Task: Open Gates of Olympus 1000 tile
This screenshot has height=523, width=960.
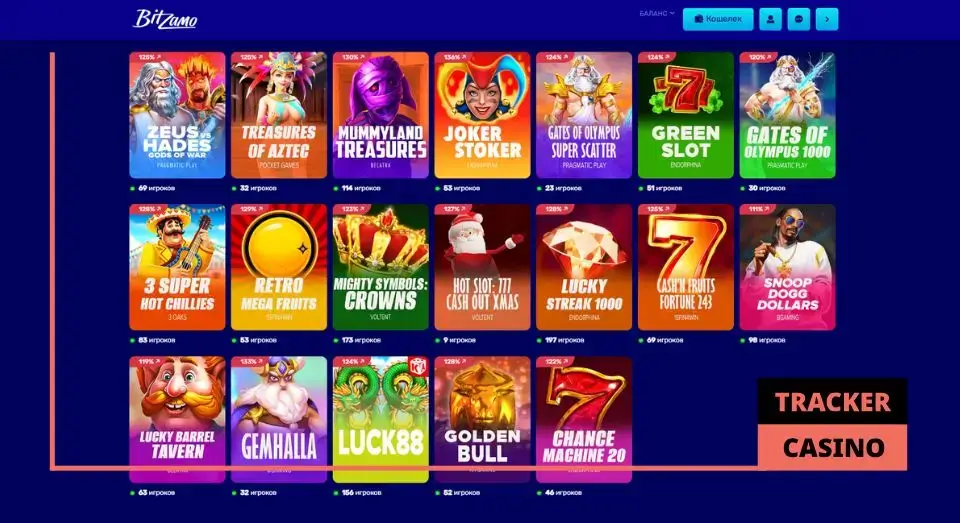Action: click(x=787, y=115)
